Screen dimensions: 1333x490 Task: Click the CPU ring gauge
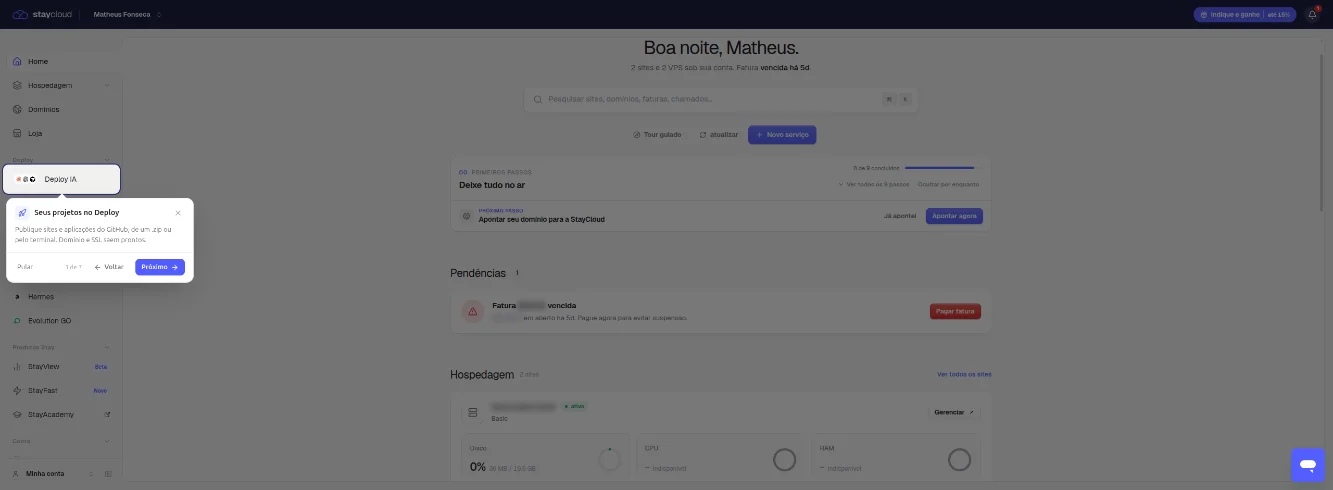click(785, 460)
